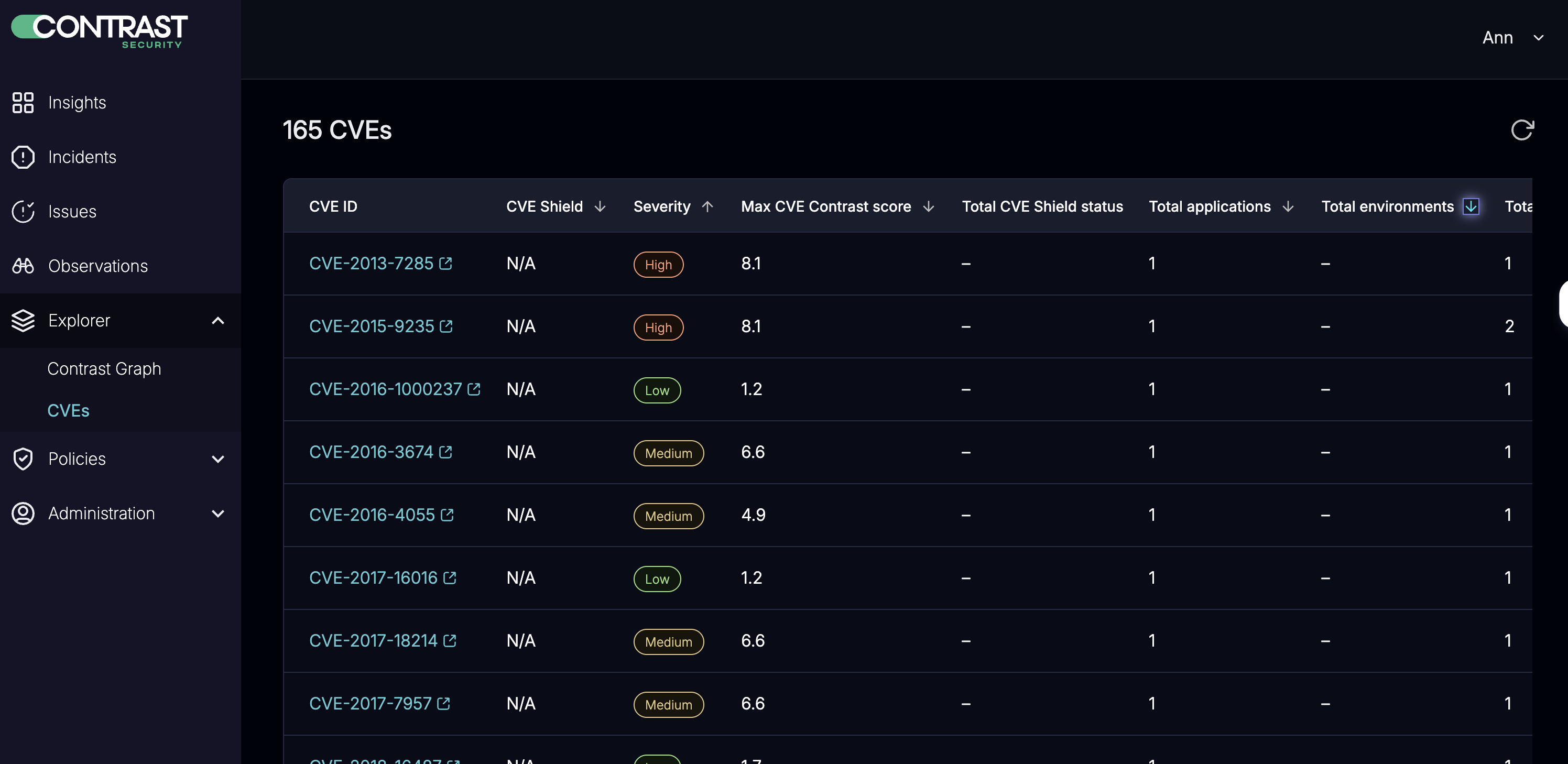Click the Administration user icon

pos(23,513)
